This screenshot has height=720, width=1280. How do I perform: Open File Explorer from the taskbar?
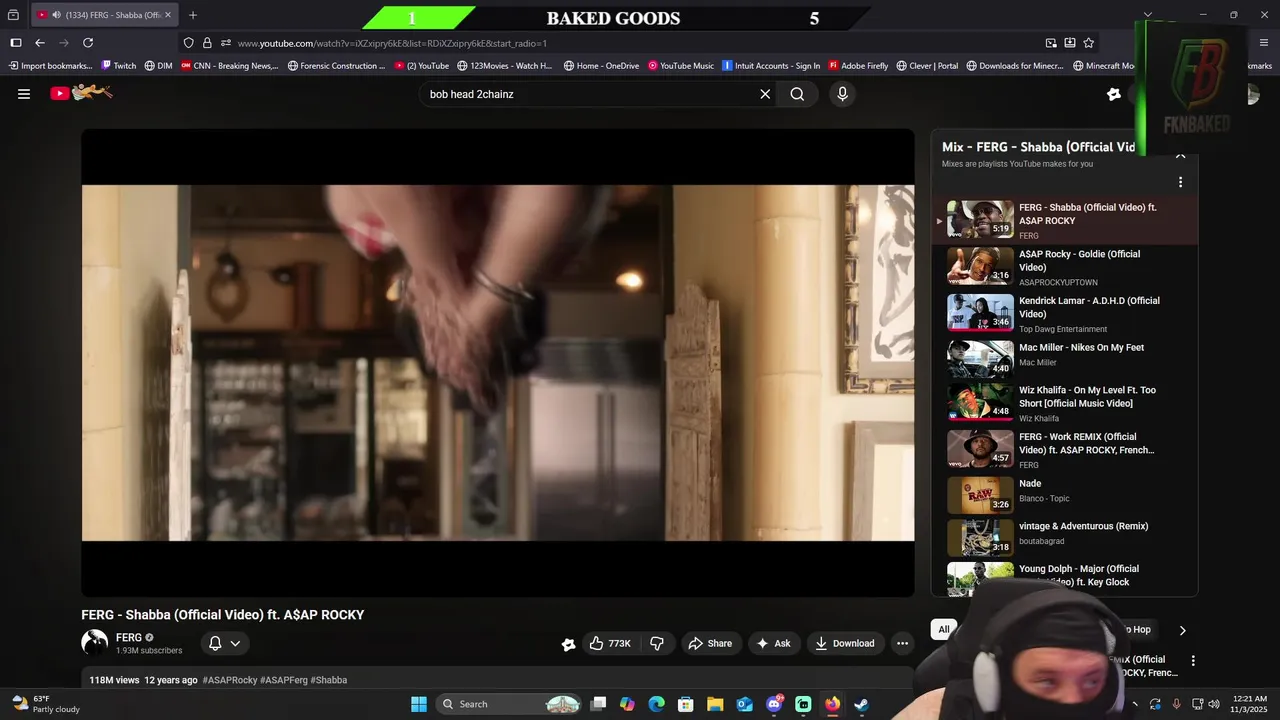[715, 704]
